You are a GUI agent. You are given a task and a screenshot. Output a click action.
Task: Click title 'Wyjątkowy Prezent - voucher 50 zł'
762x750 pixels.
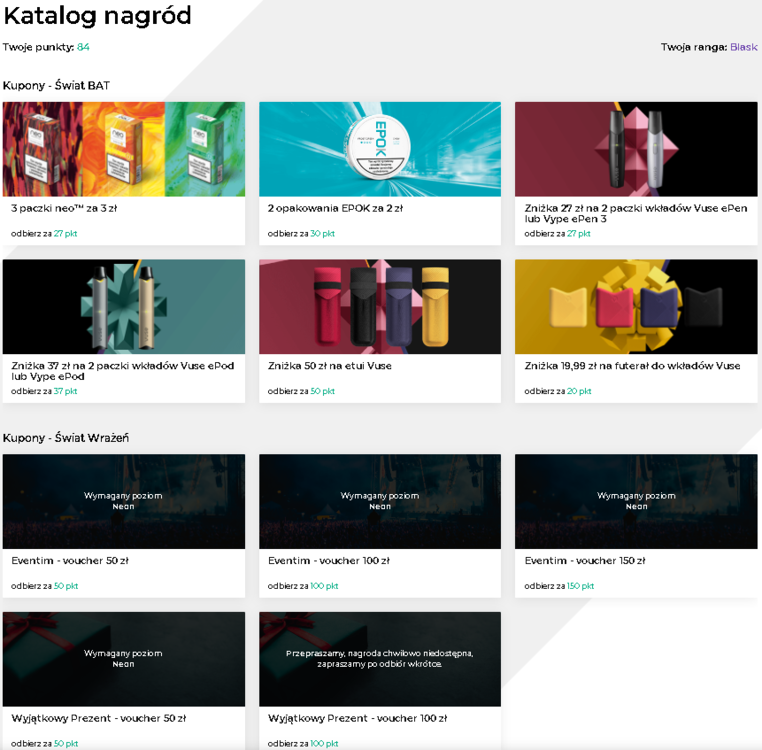pos(99,718)
